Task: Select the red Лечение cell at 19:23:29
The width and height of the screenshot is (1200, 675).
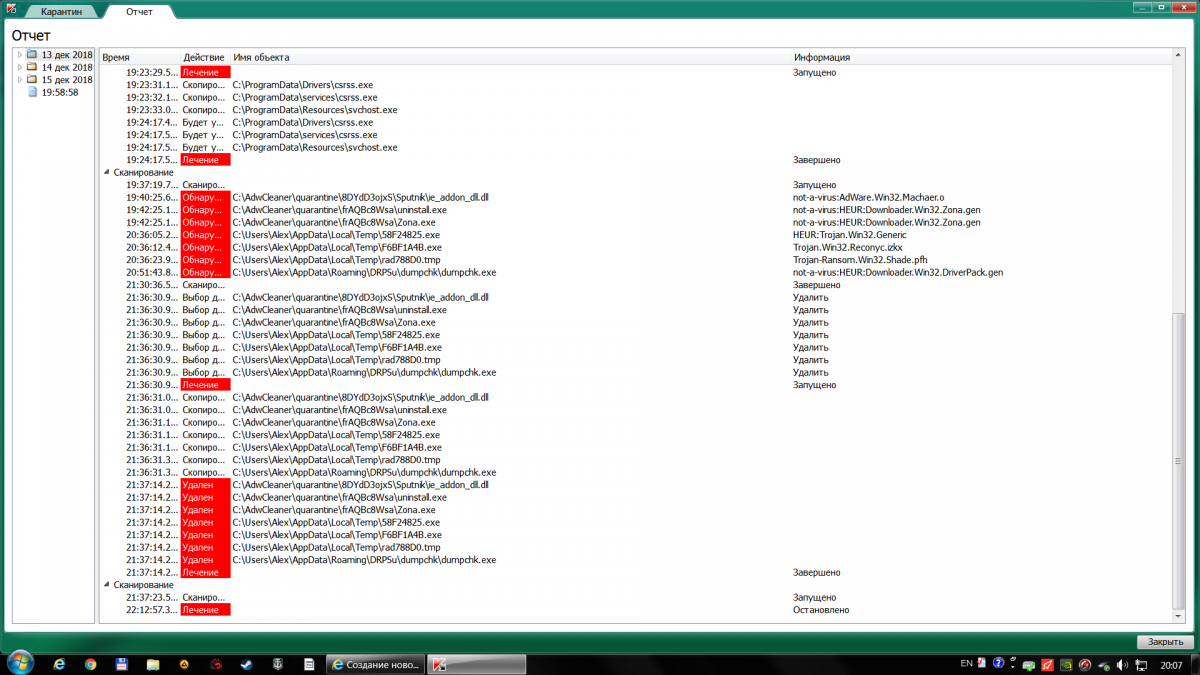Action: 205,72
